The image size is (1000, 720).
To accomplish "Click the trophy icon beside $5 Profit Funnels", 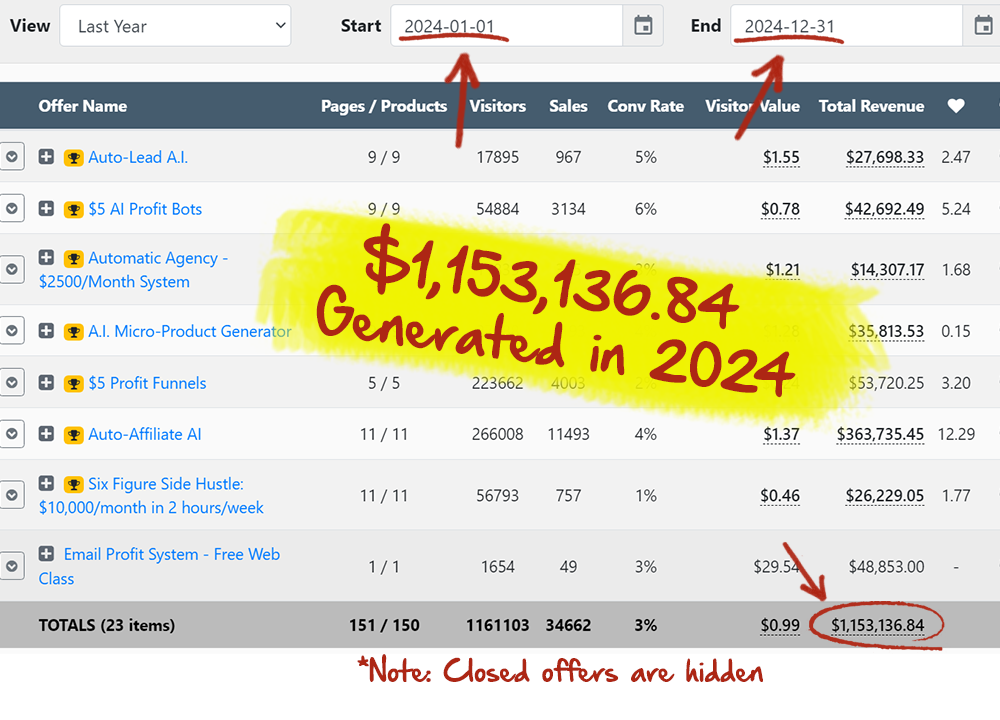I will pyautogui.click(x=73, y=383).
